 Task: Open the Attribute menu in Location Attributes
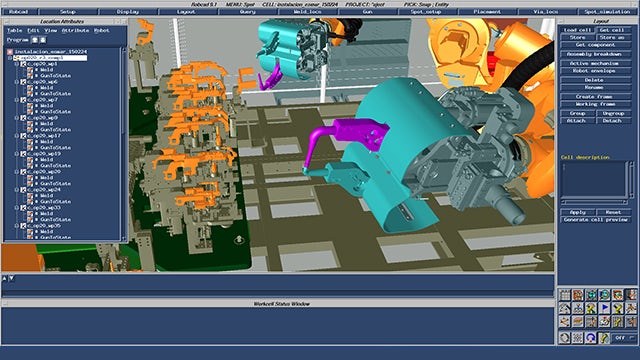coord(76,30)
